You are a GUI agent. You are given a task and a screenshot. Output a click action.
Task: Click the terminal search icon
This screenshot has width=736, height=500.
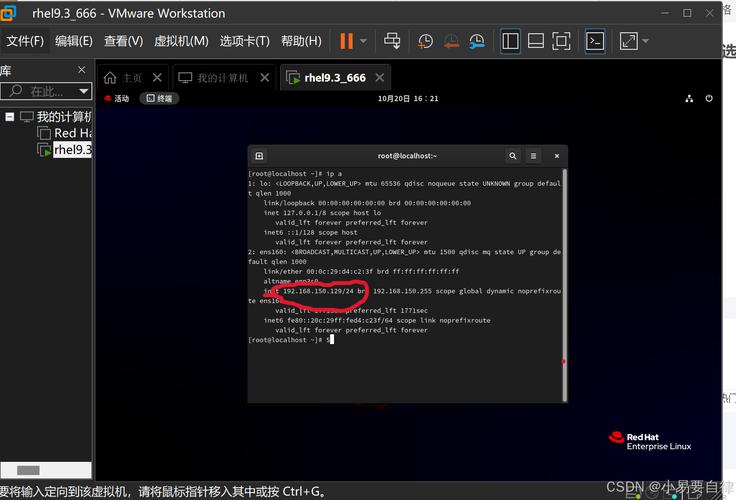513,156
